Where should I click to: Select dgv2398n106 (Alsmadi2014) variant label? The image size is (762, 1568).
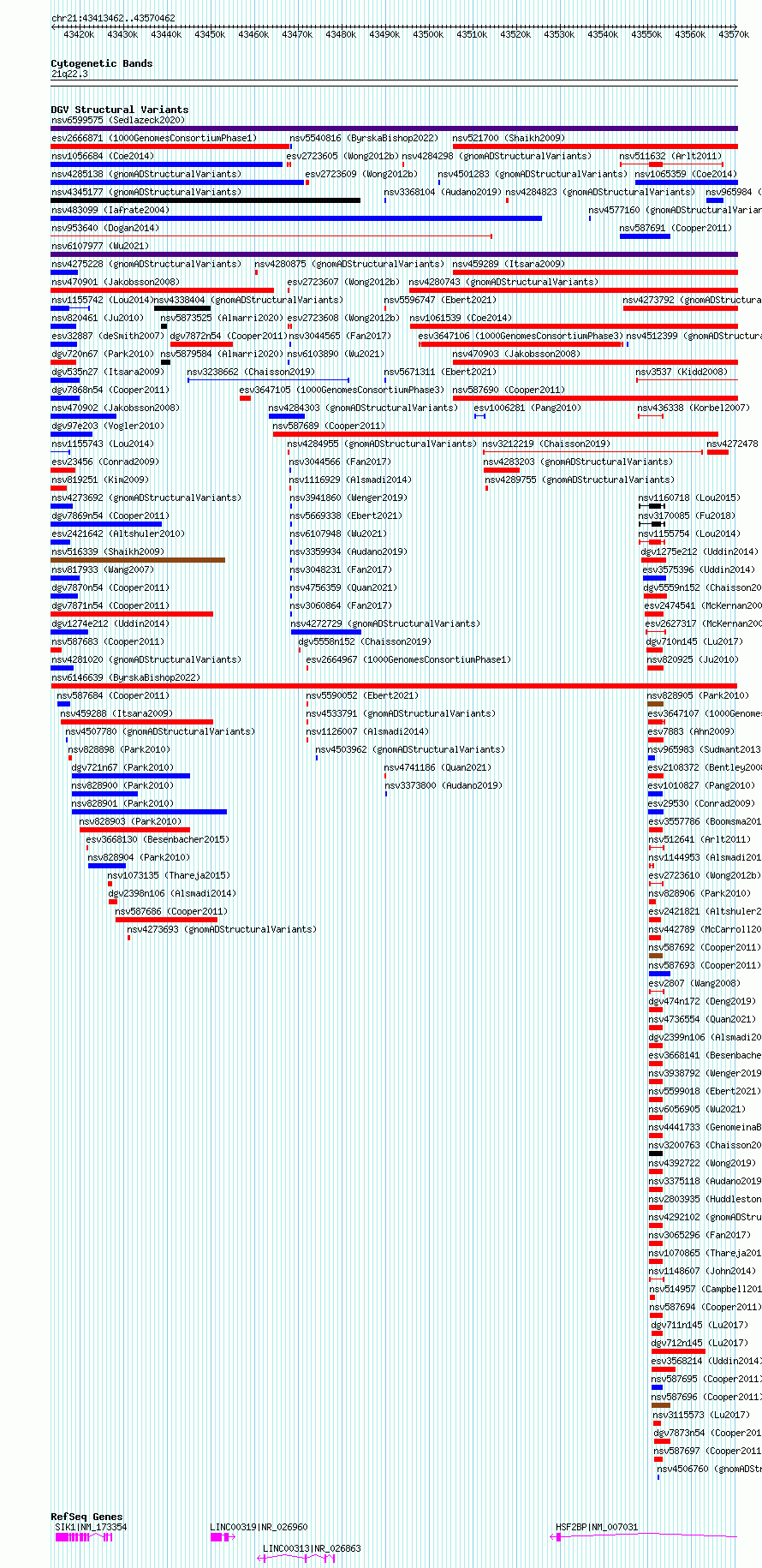tap(172, 894)
